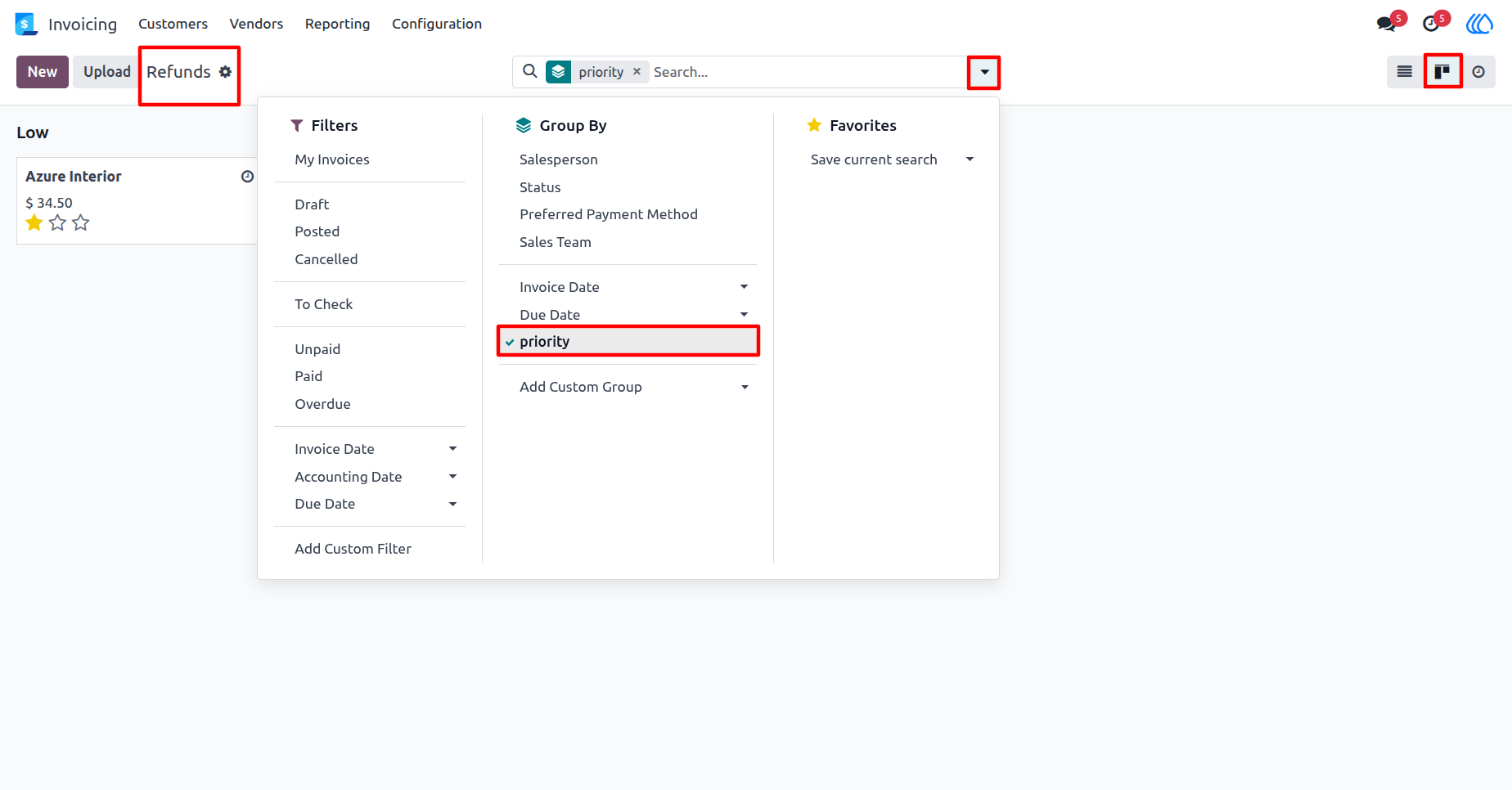1512x790 pixels.
Task: Set third priority star on Azure Interior
Action: [80, 222]
